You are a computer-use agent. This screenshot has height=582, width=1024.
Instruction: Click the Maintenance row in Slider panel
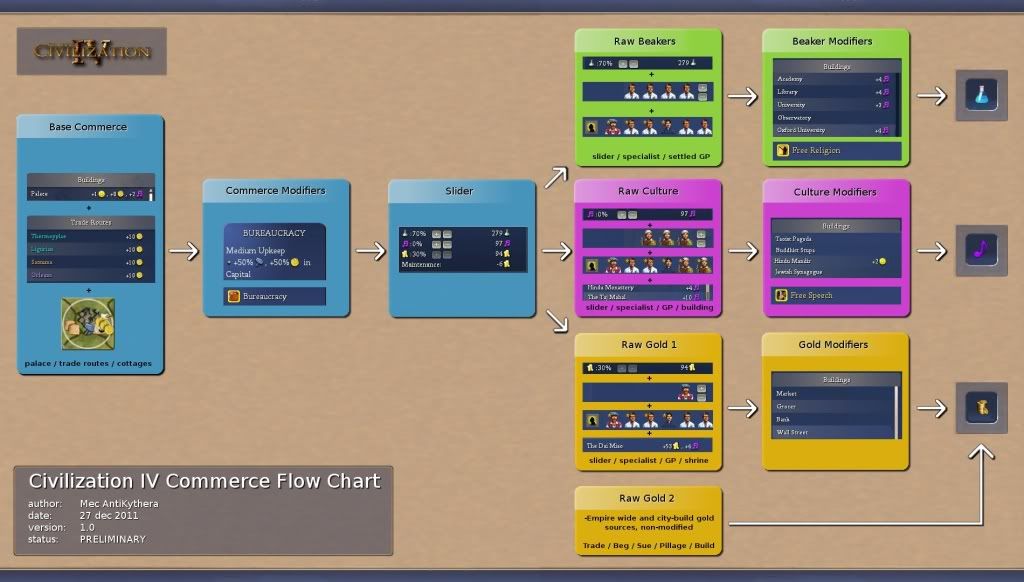(463, 265)
